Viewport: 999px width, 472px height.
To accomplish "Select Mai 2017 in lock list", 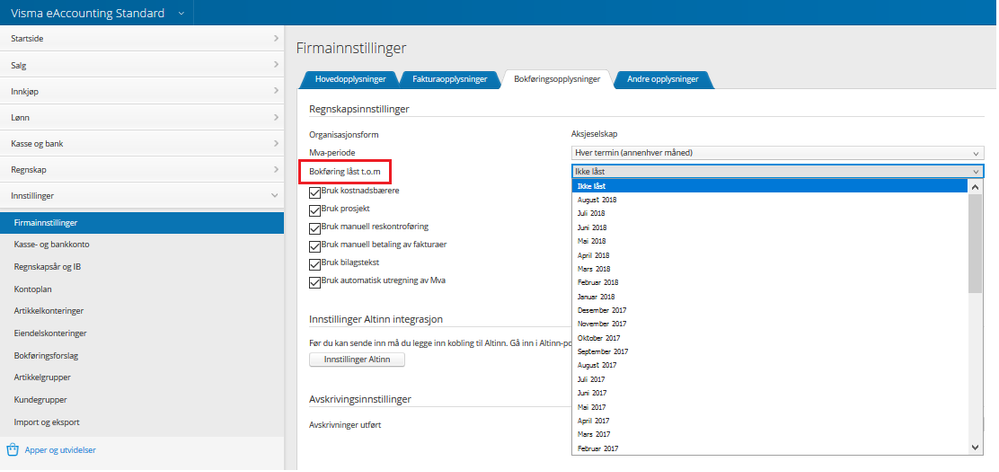I will pyautogui.click(x=770, y=407).
